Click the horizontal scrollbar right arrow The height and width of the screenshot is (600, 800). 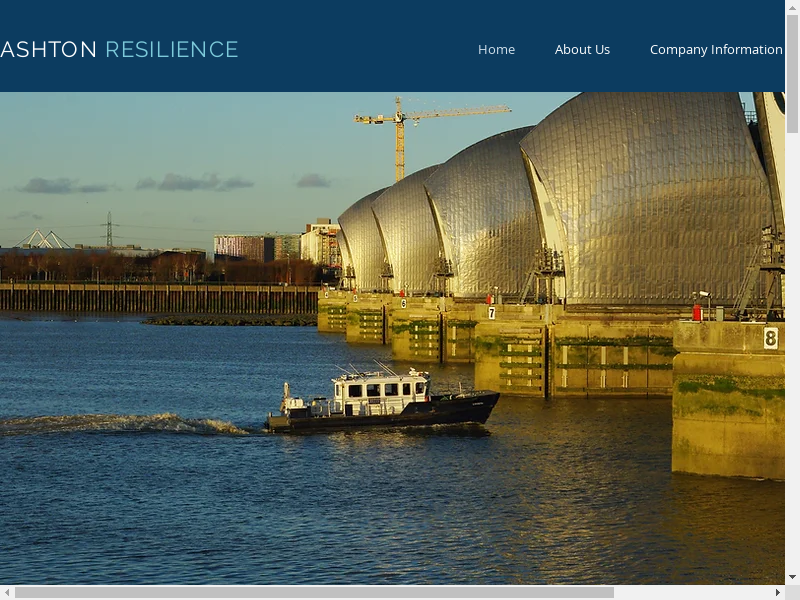click(x=777, y=592)
